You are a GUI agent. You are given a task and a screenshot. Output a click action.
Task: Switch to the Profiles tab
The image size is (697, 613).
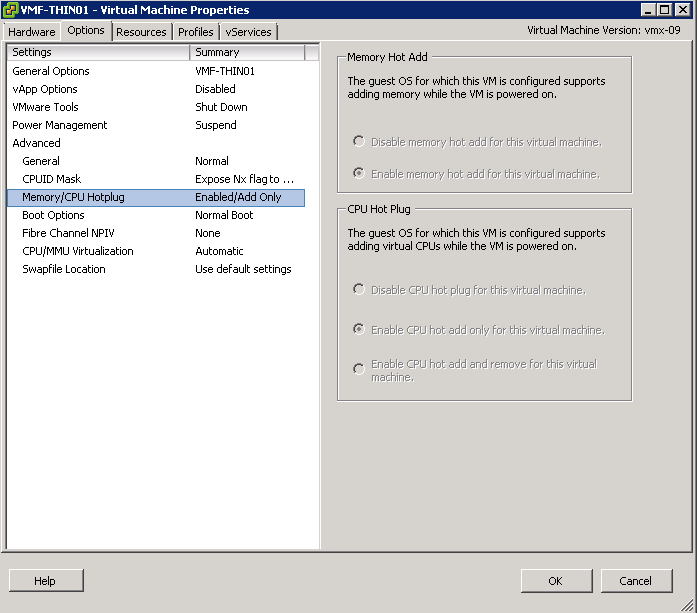point(196,32)
